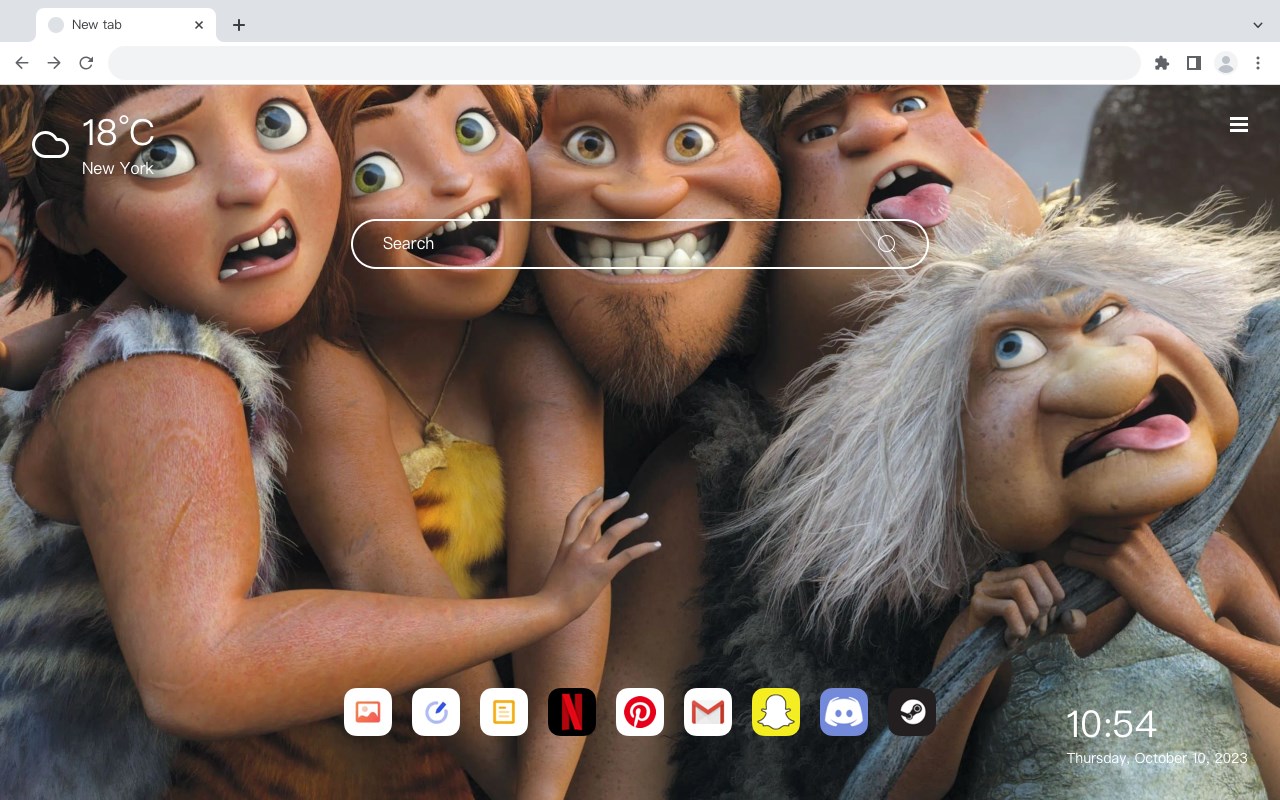This screenshot has height=800, width=1280.
Task: Click the search magnifier icon
Action: [x=887, y=244]
